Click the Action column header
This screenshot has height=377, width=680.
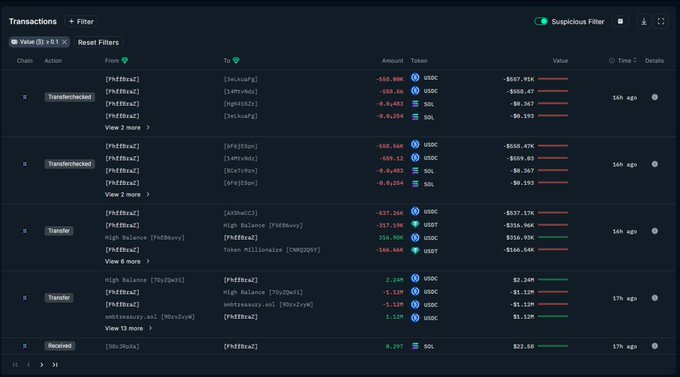53,60
